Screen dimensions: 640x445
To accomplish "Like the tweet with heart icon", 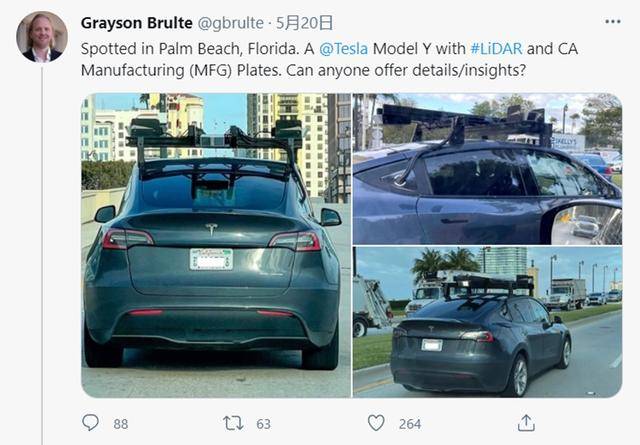I will click(x=376, y=423).
